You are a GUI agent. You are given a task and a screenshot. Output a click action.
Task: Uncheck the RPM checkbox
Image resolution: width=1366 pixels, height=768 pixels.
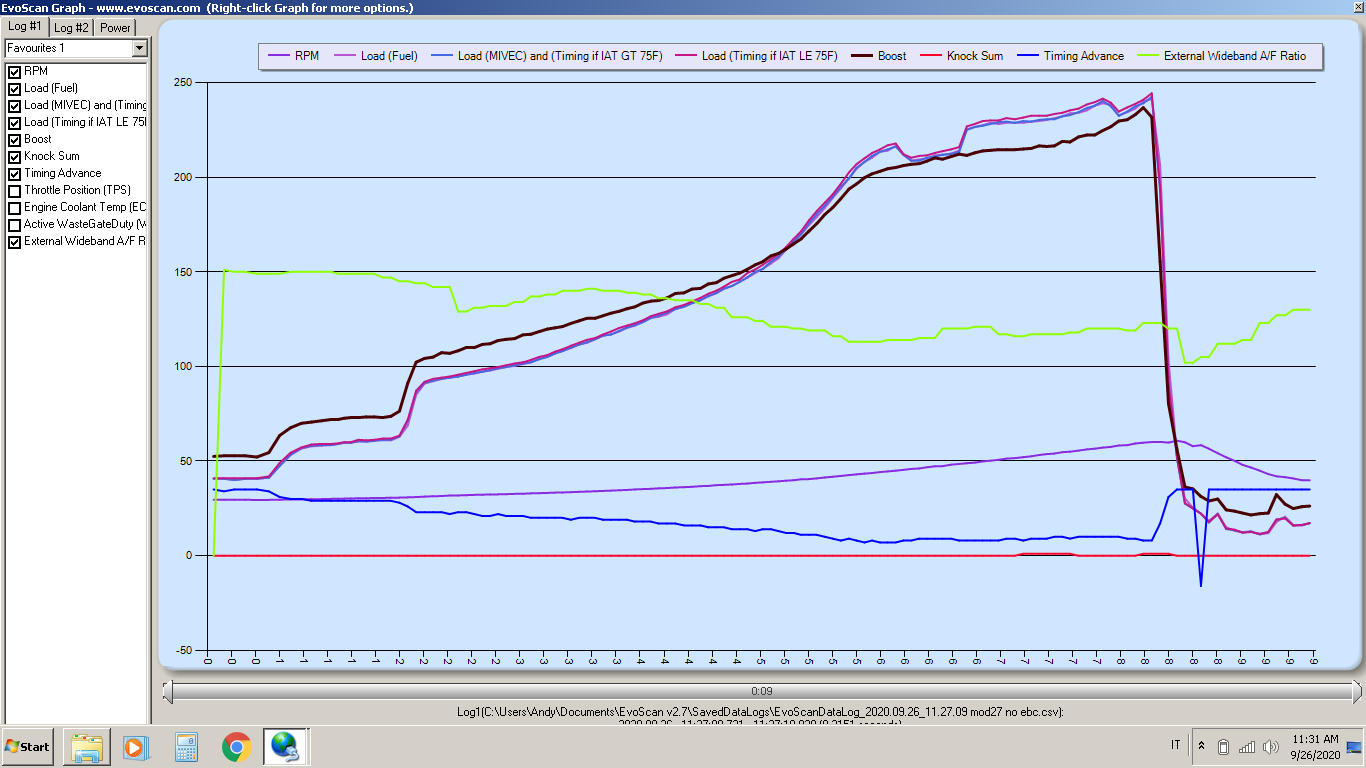[14, 72]
